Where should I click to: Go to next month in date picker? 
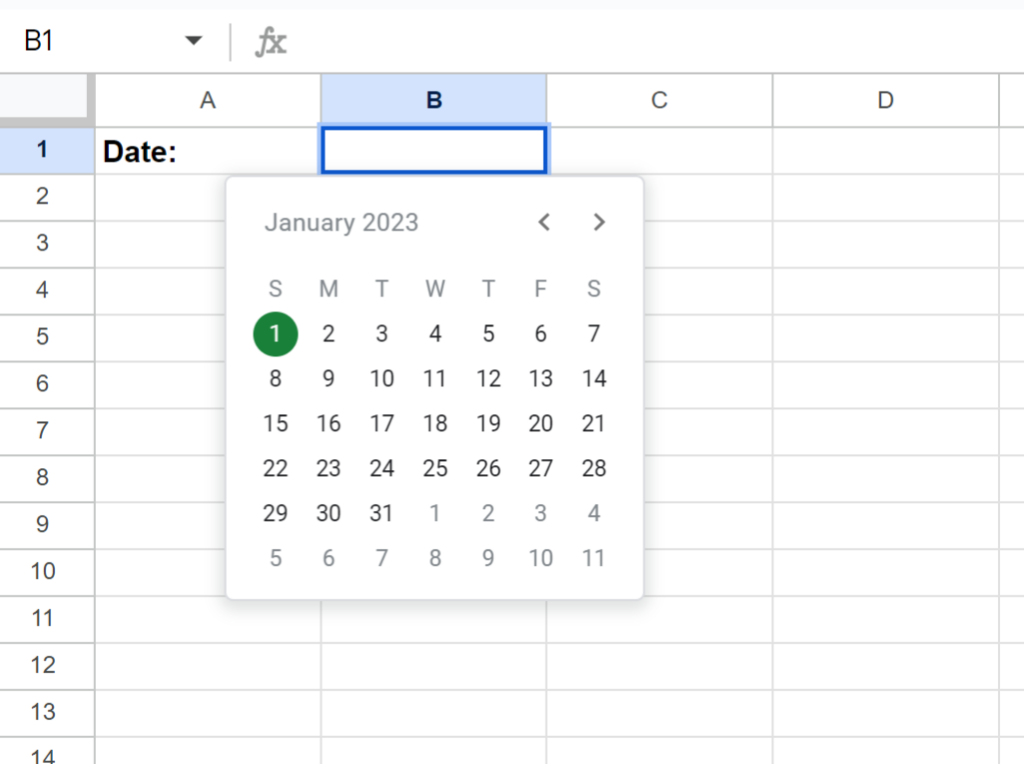pos(598,222)
